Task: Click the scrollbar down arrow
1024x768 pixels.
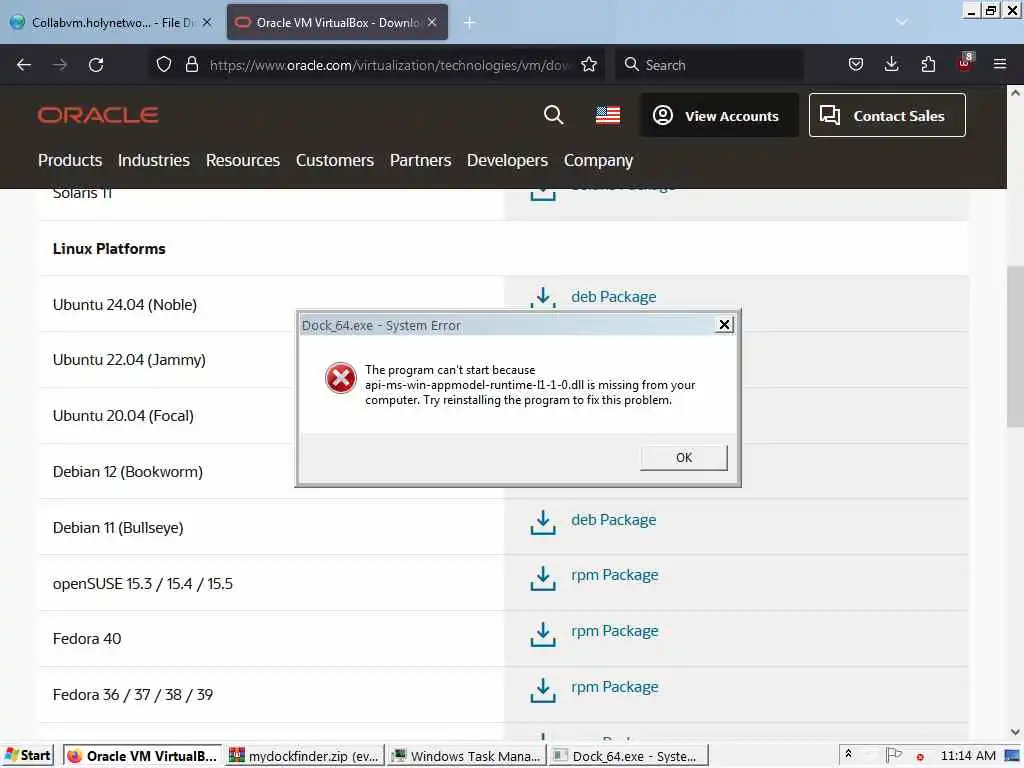Action: click(x=1015, y=732)
